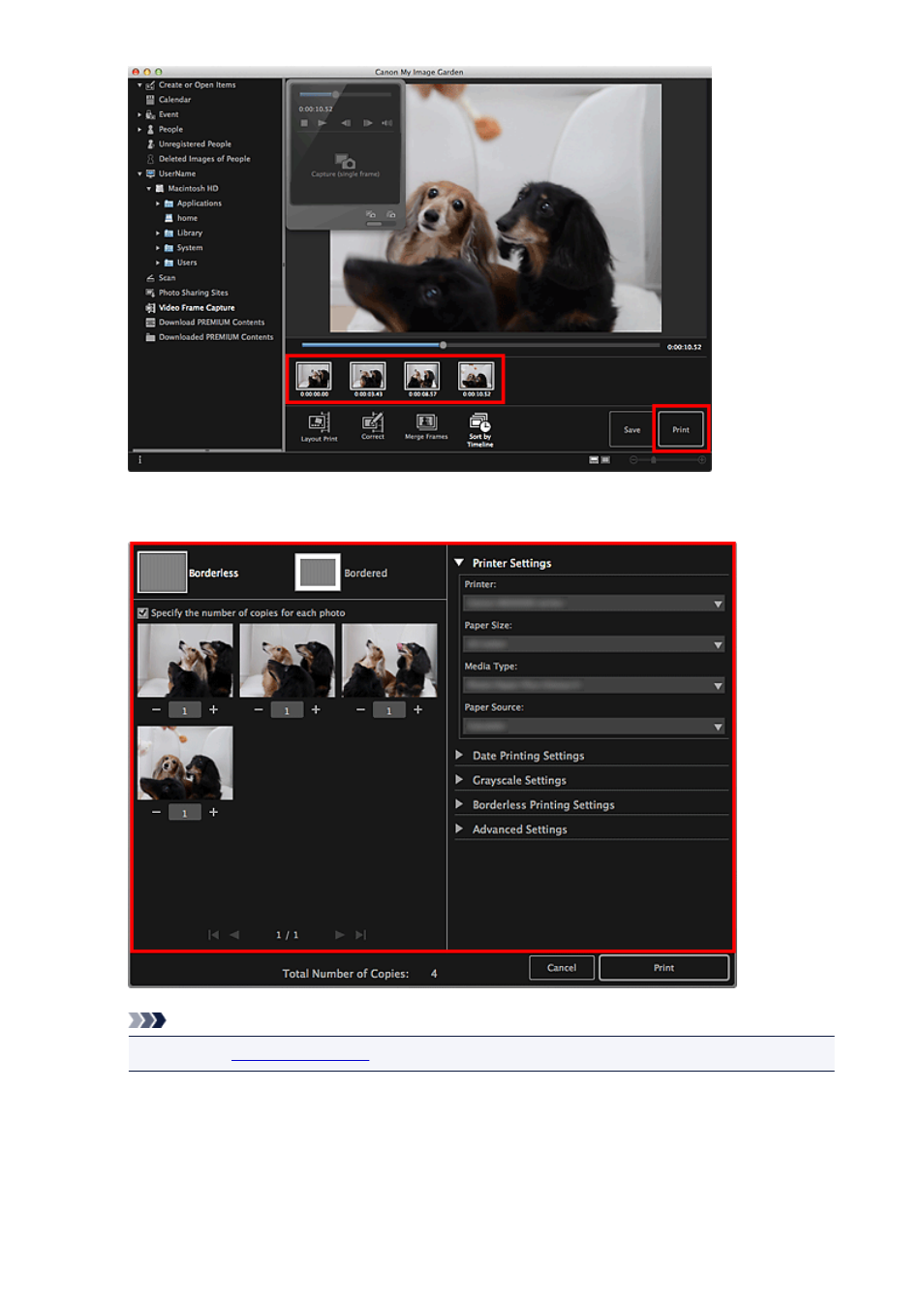Click the copies field of second photo

point(287,710)
